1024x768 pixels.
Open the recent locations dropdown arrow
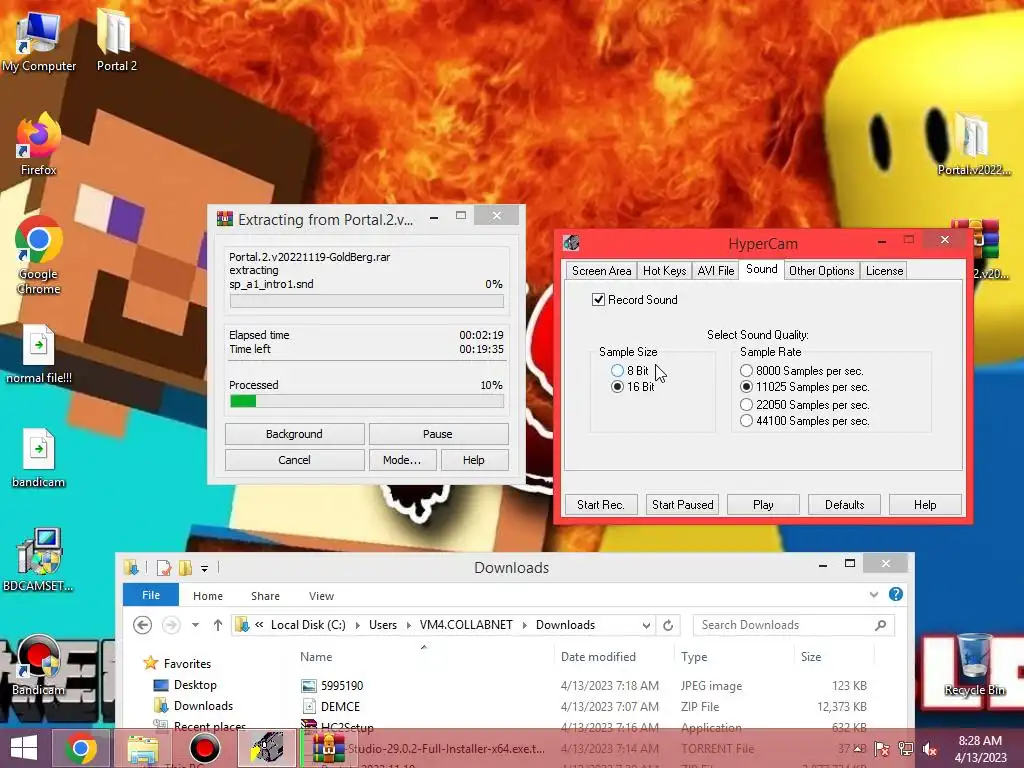[195, 625]
